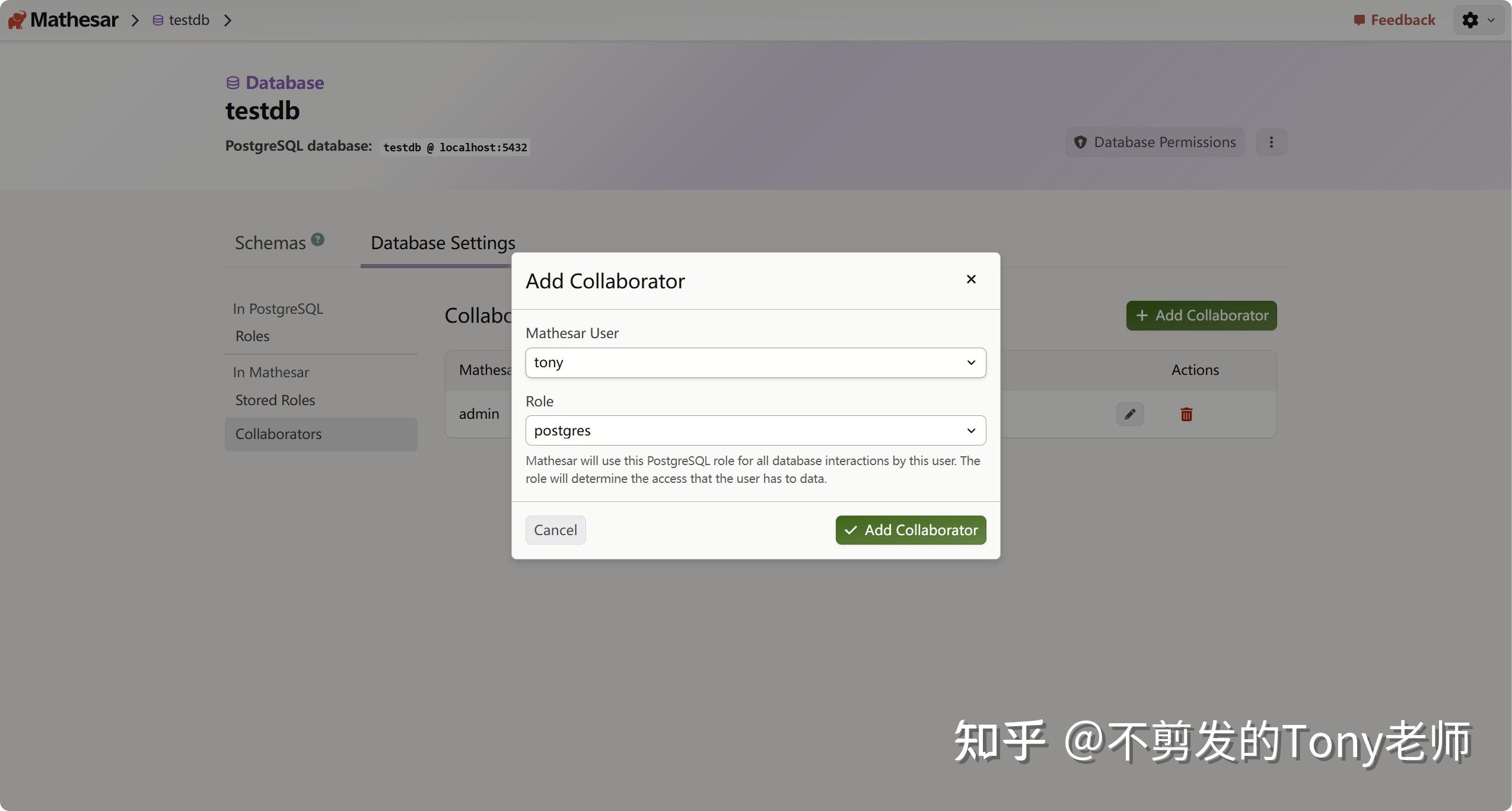The width and height of the screenshot is (1512, 811).
Task: Click the Mathesar elephant logo
Action: click(x=16, y=19)
